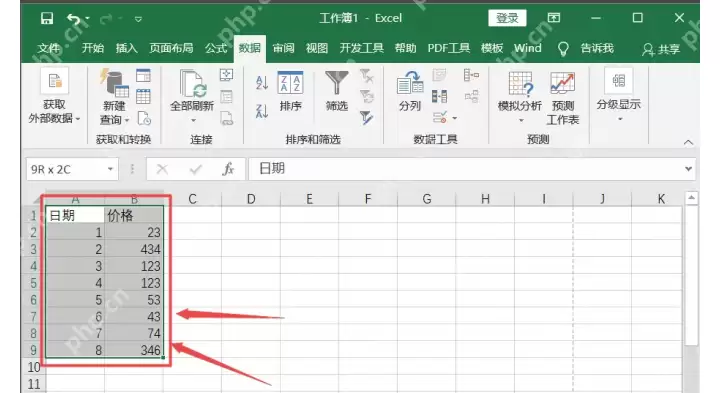
Task: Click the Save icon in title bar
Action: click(x=47, y=18)
